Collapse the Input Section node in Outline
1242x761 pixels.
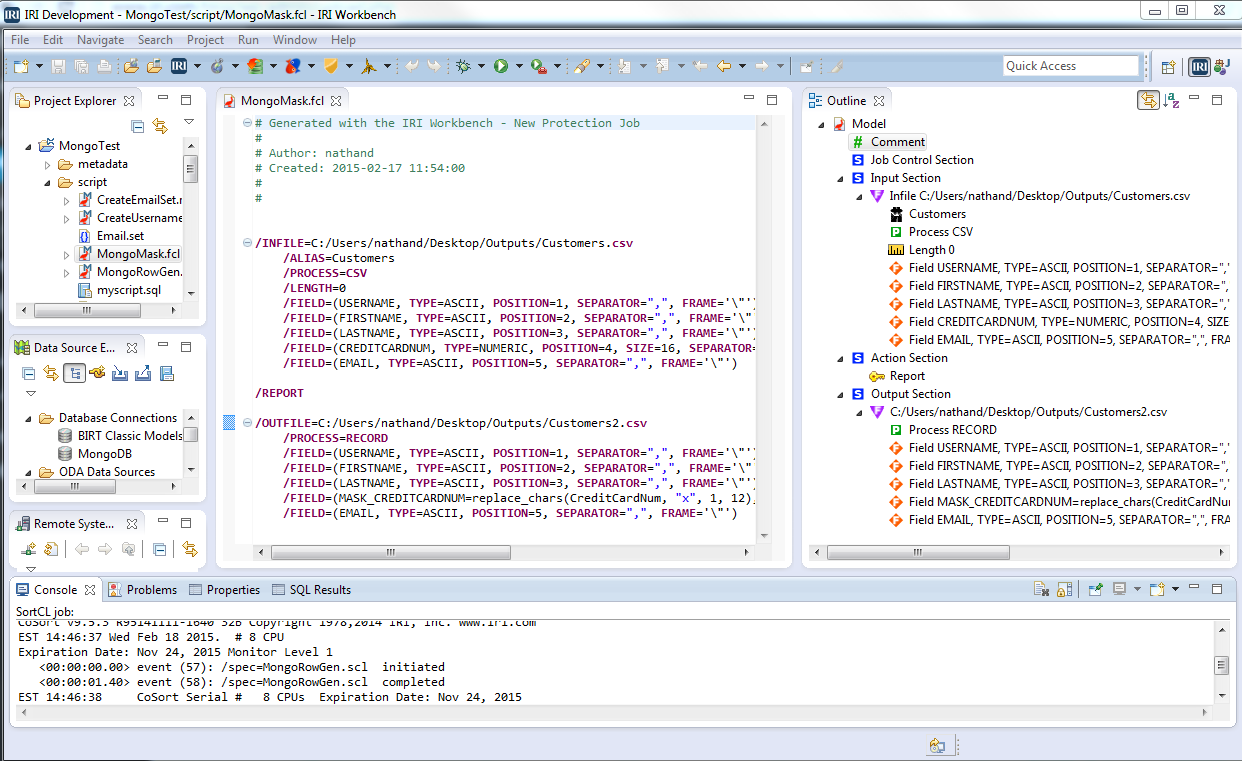tap(842, 178)
